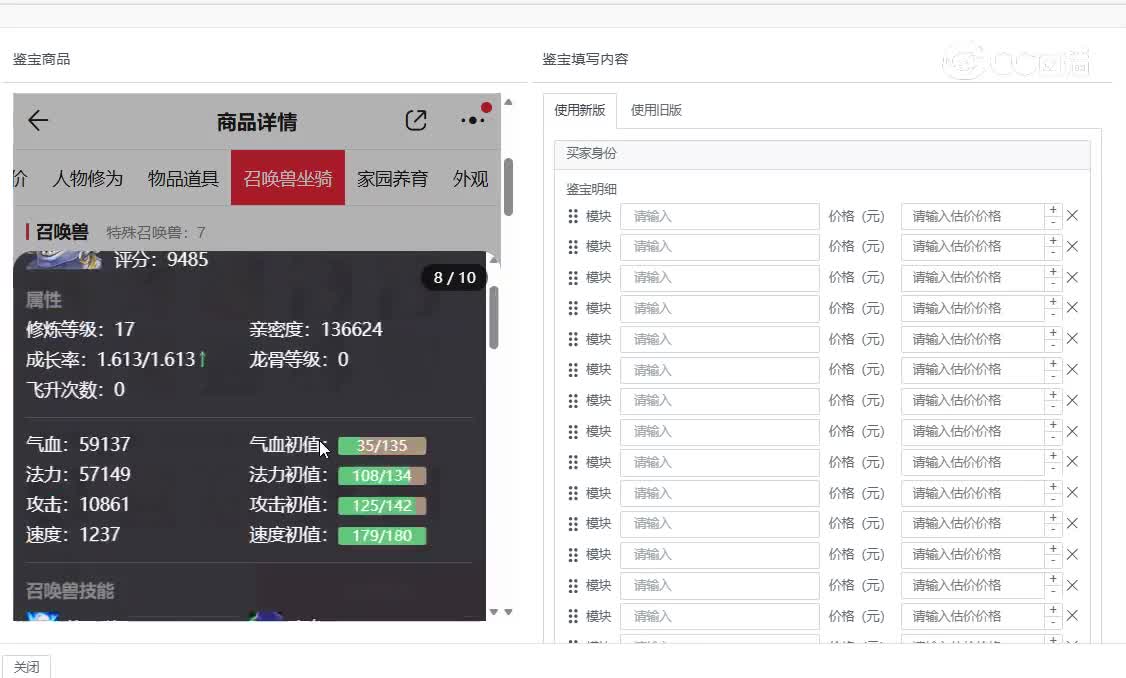Select the 使用新版 tab

580,110
